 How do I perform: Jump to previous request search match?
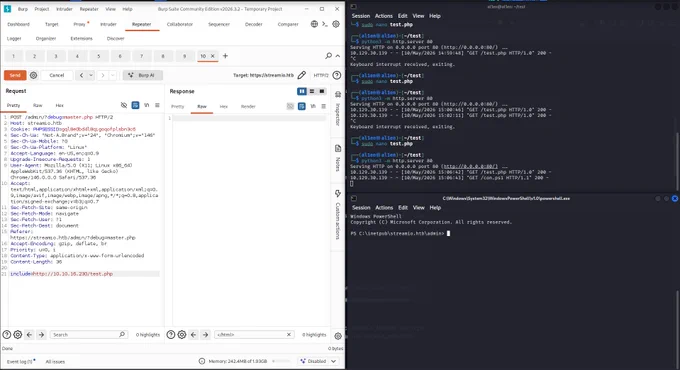click(x=29, y=334)
